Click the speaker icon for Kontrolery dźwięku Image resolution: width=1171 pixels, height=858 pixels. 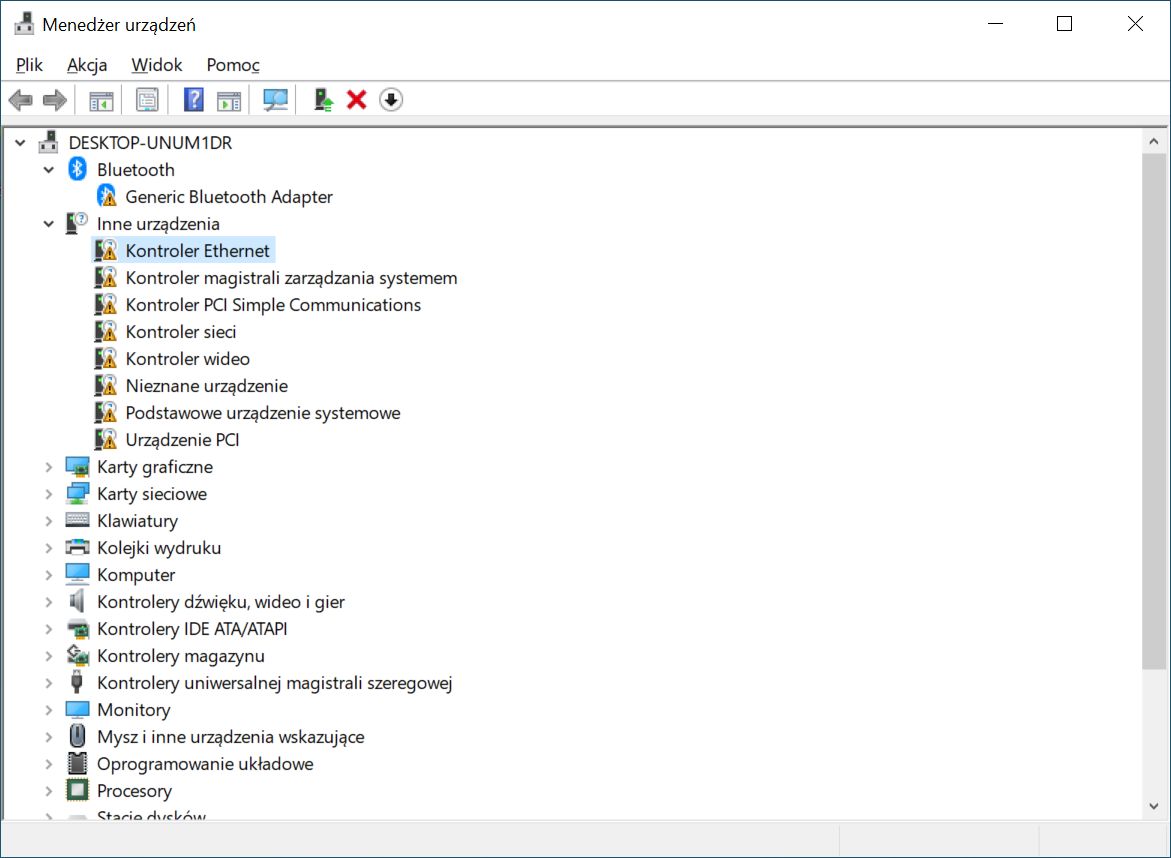(77, 601)
